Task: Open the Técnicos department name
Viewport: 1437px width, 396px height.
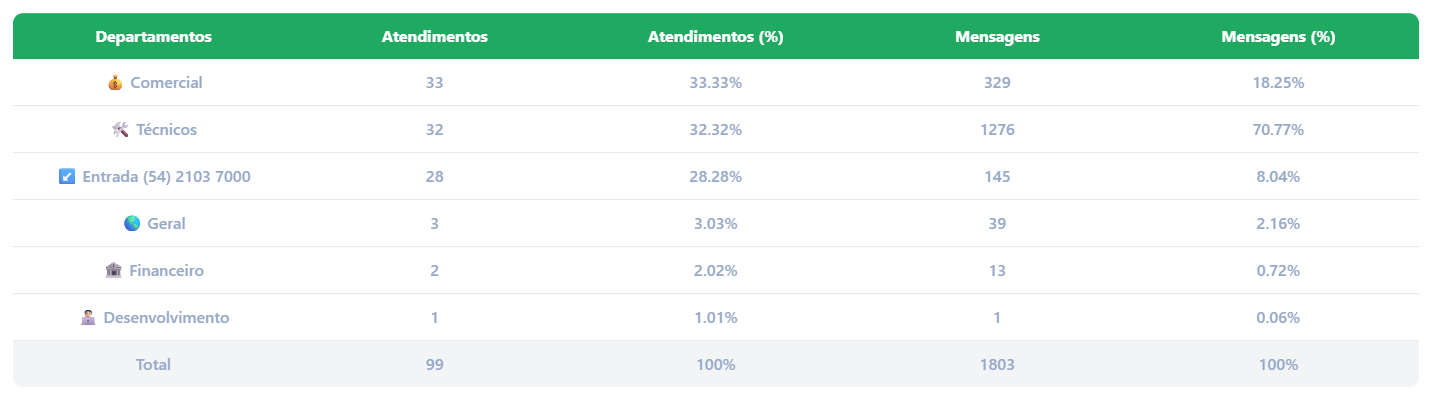Action: click(166, 130)
